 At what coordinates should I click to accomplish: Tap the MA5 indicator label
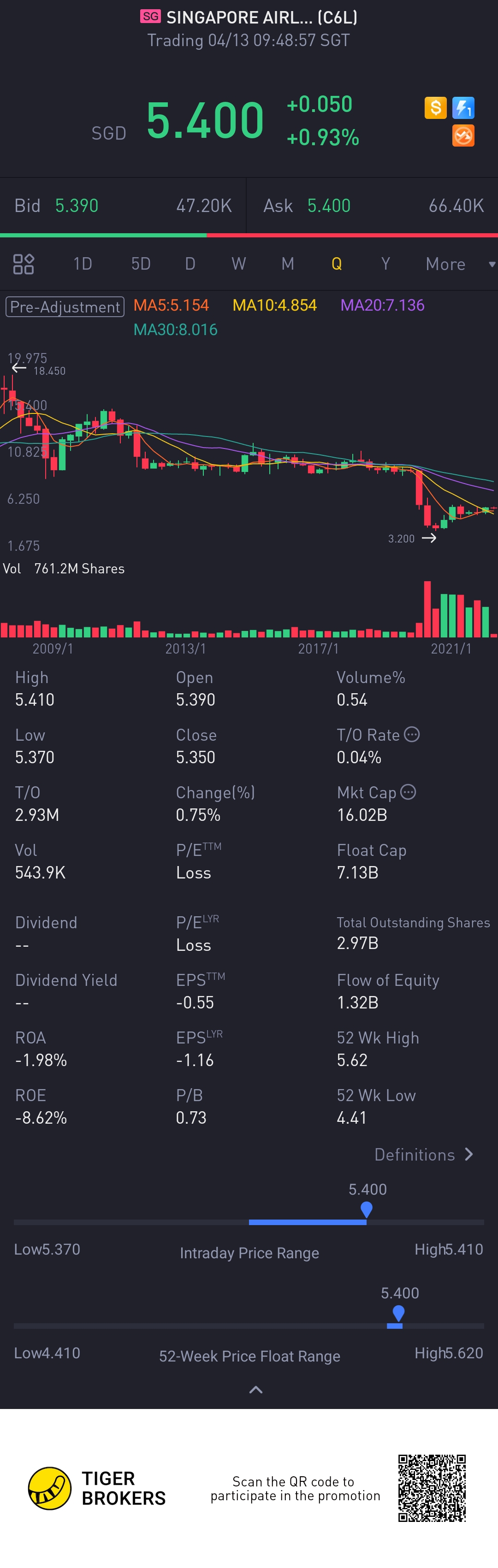171,305
